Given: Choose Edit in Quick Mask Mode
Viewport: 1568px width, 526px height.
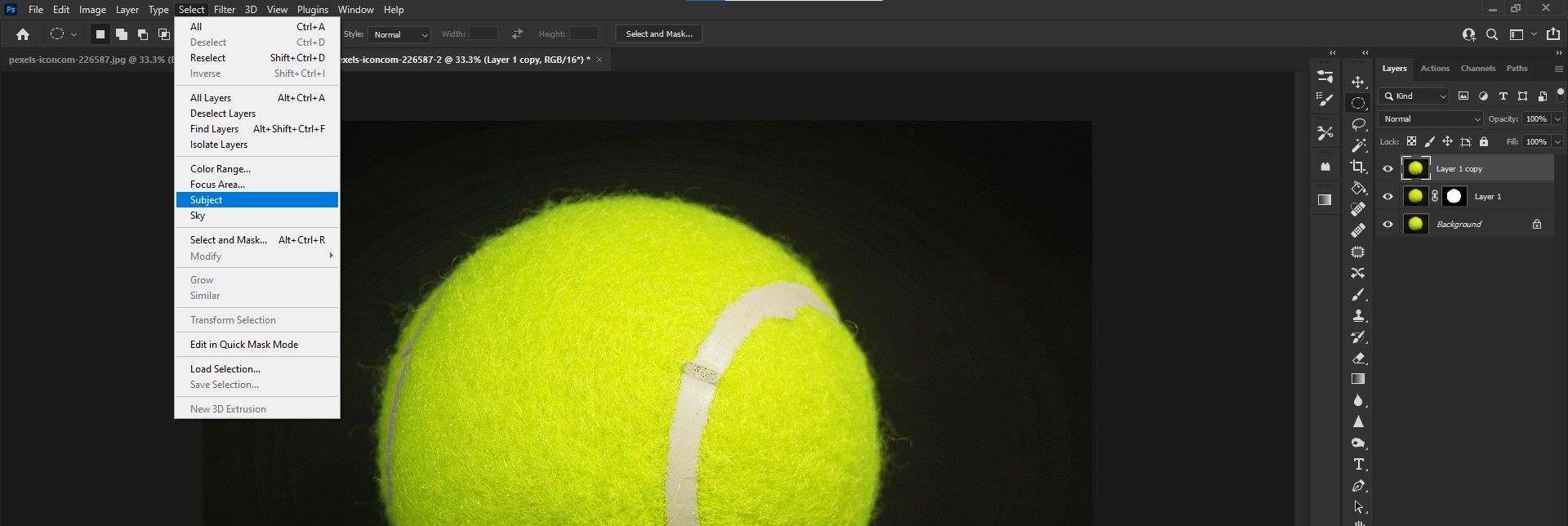Looking at the screenshot, I should (x=257, y=345).
